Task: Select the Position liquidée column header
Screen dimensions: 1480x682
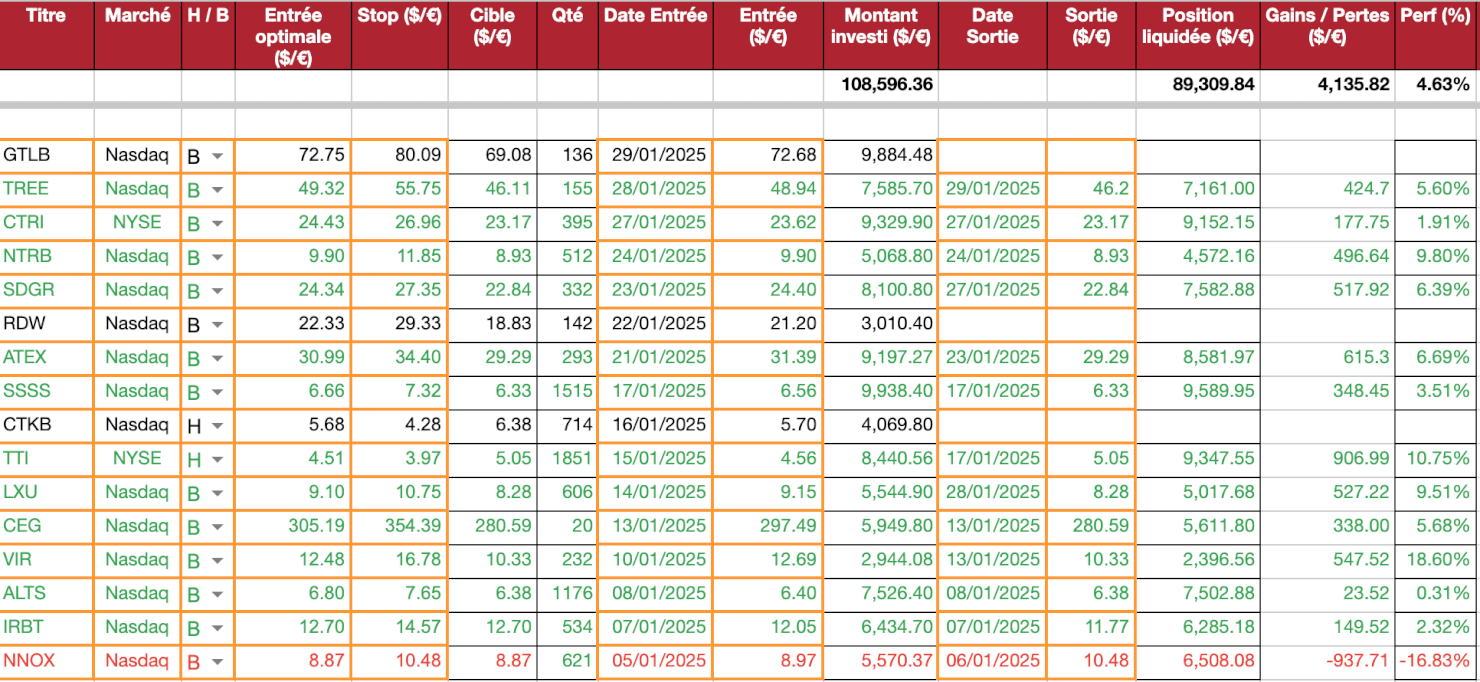Action: click(x=1198, y=35)
